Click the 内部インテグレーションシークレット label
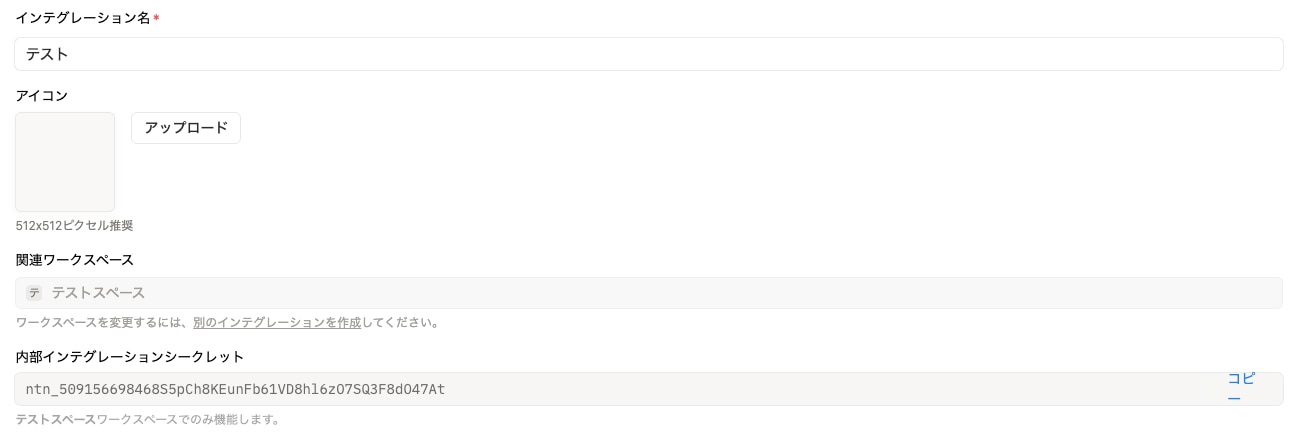1301x445 pixels. 130,356
